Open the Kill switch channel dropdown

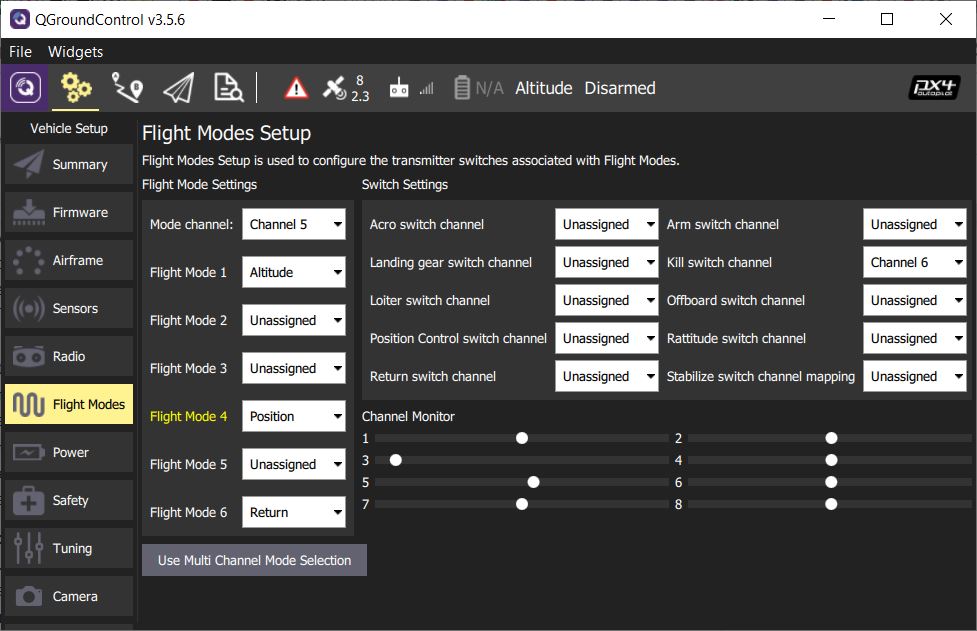point(914,262)
